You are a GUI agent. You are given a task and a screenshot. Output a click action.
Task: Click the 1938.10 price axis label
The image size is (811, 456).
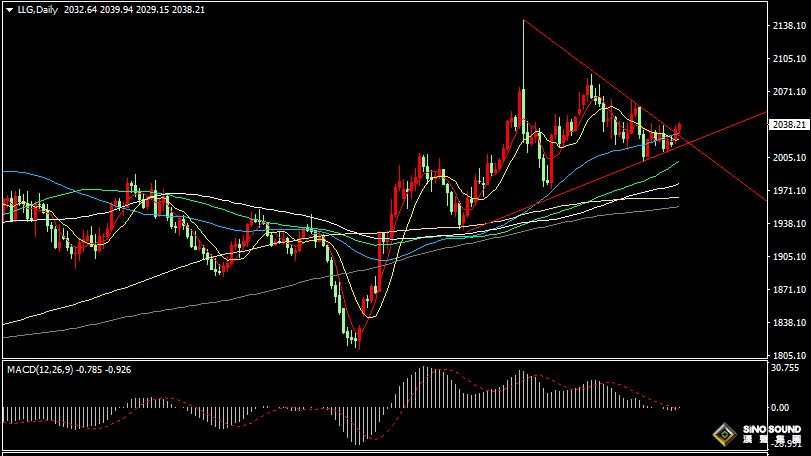pyautogui.click(x=788, y=224)
